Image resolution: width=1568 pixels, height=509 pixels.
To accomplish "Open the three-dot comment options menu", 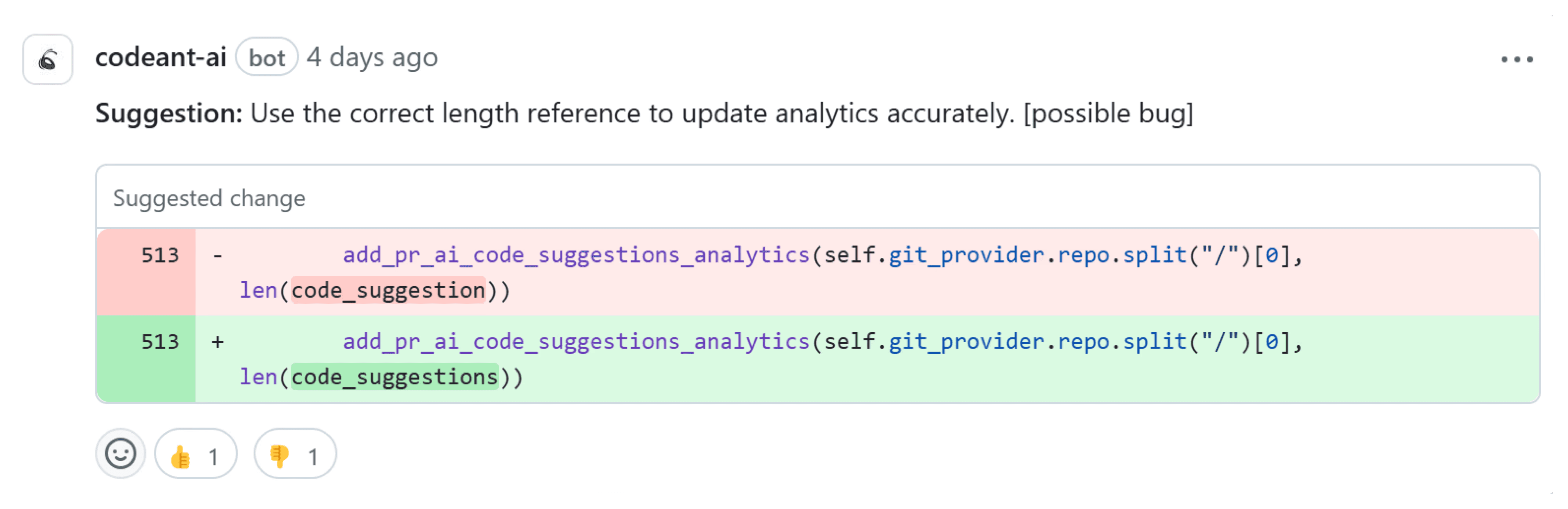I will (1516, 59).
